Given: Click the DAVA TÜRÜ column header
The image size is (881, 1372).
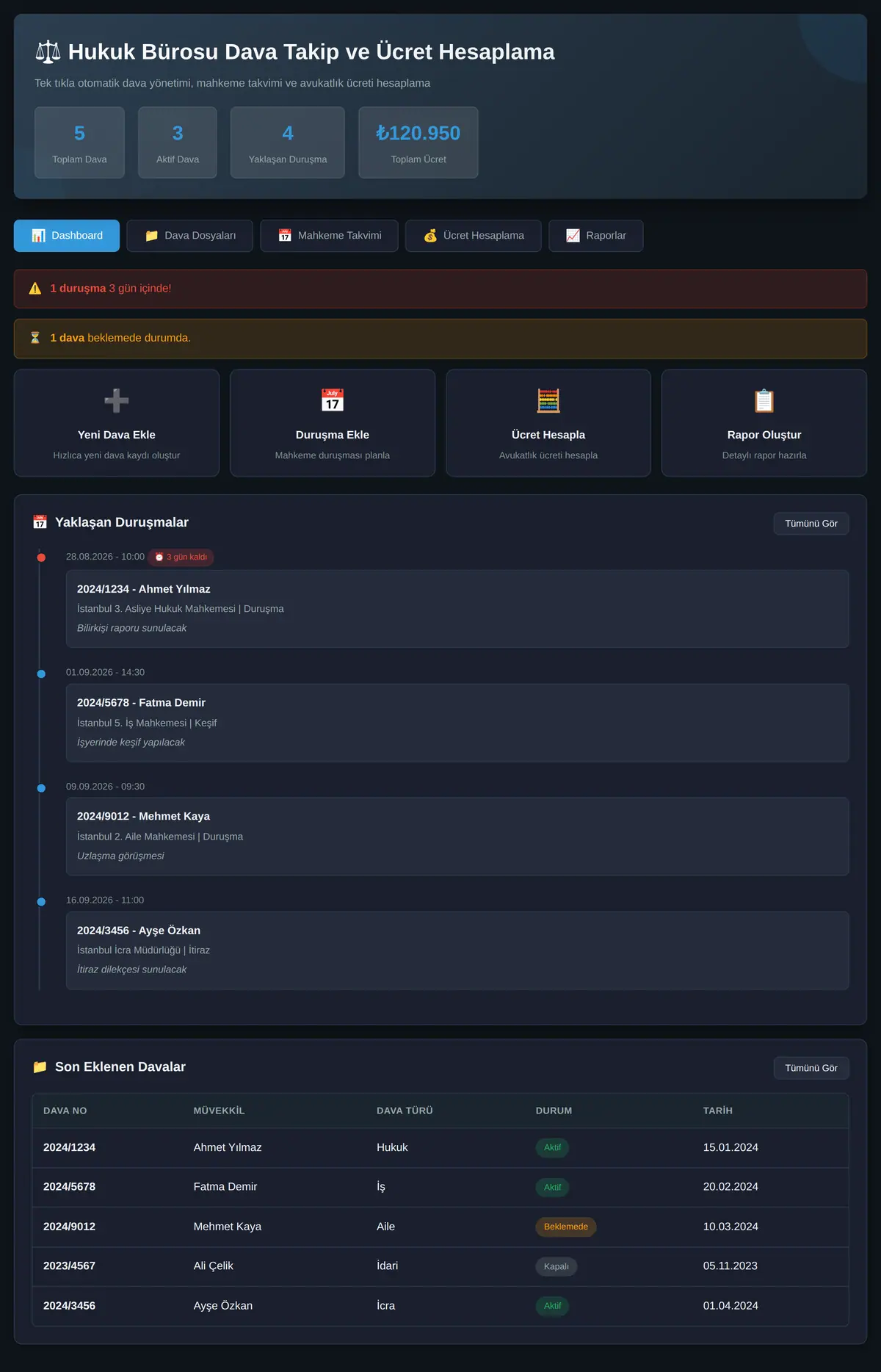Looking at the screenshot, I should coord(405,1111).
